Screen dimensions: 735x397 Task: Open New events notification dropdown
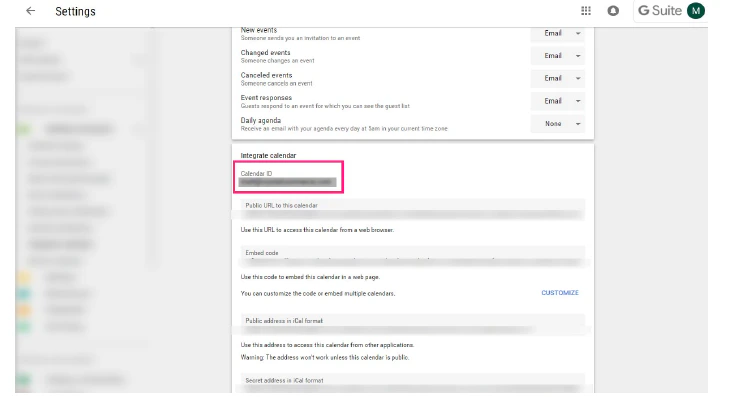tap(558, 33)
